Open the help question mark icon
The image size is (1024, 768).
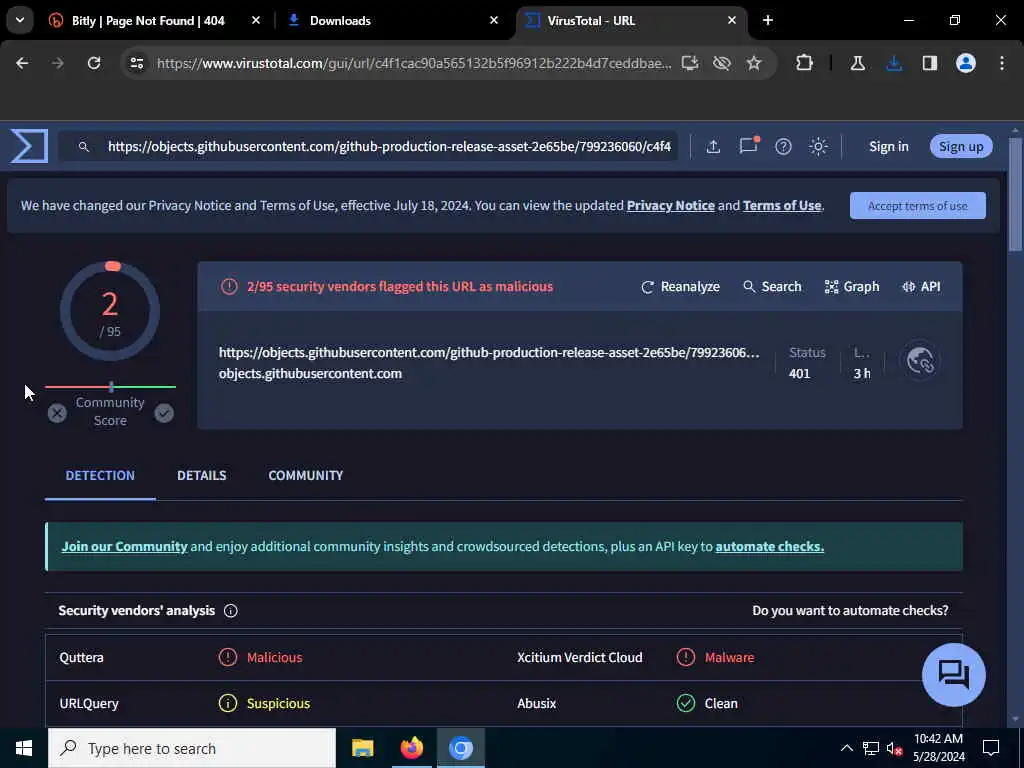(x=783, y=146)
